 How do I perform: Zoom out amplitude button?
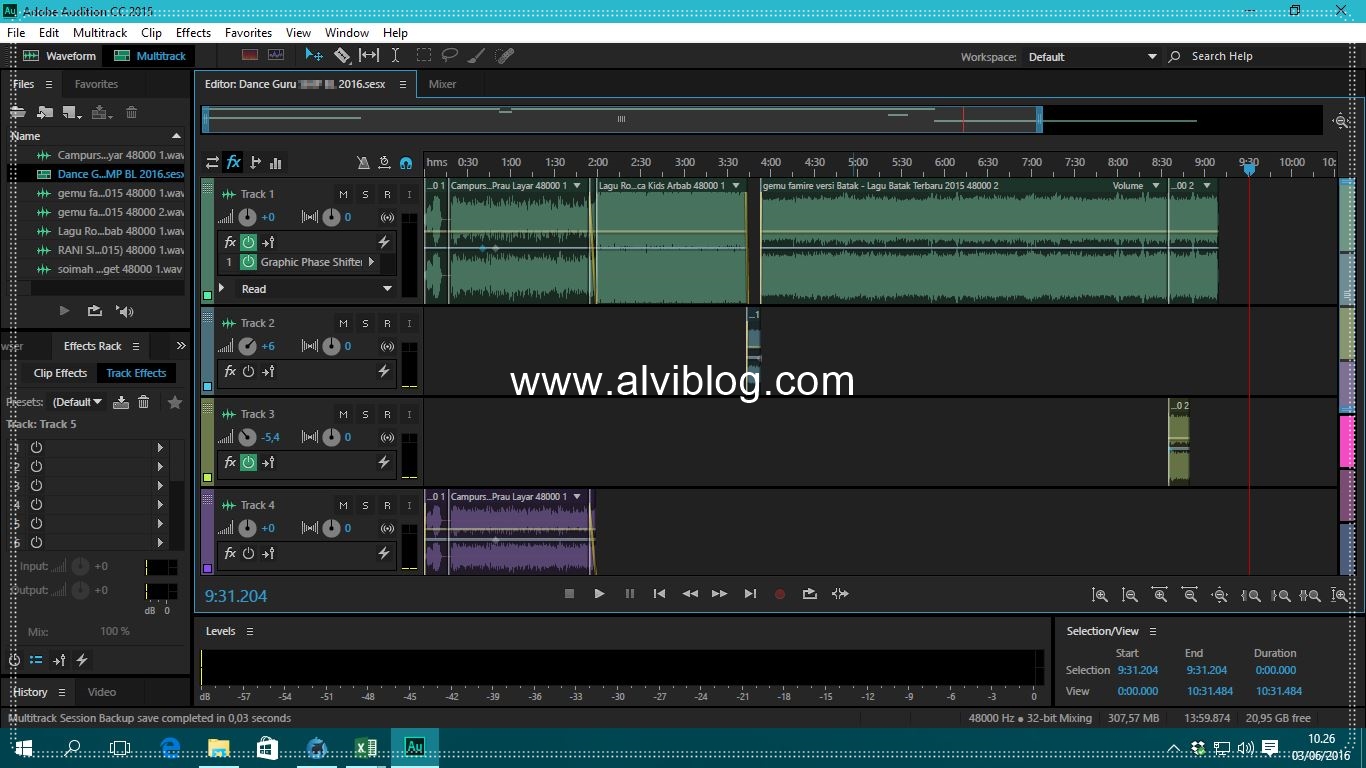tap(1130, 595)
